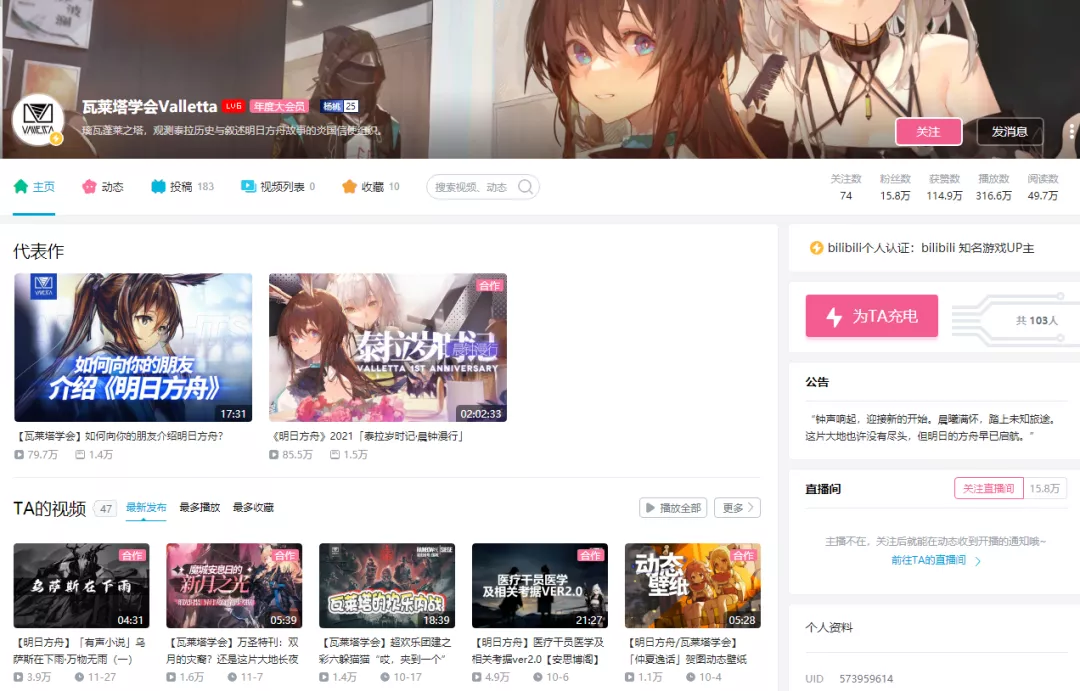Click the magnifier search icon

pyautogui.click(x=526, y=187)
